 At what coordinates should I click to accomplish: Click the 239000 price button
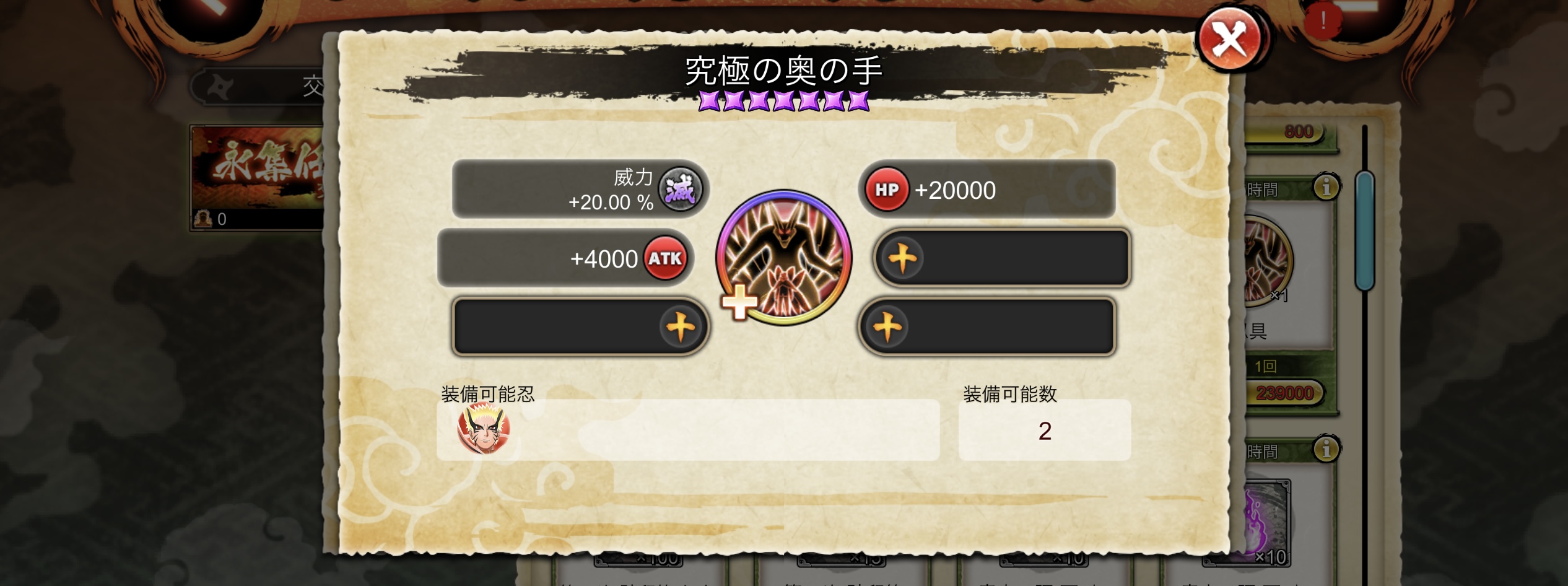pos(1284,393)
